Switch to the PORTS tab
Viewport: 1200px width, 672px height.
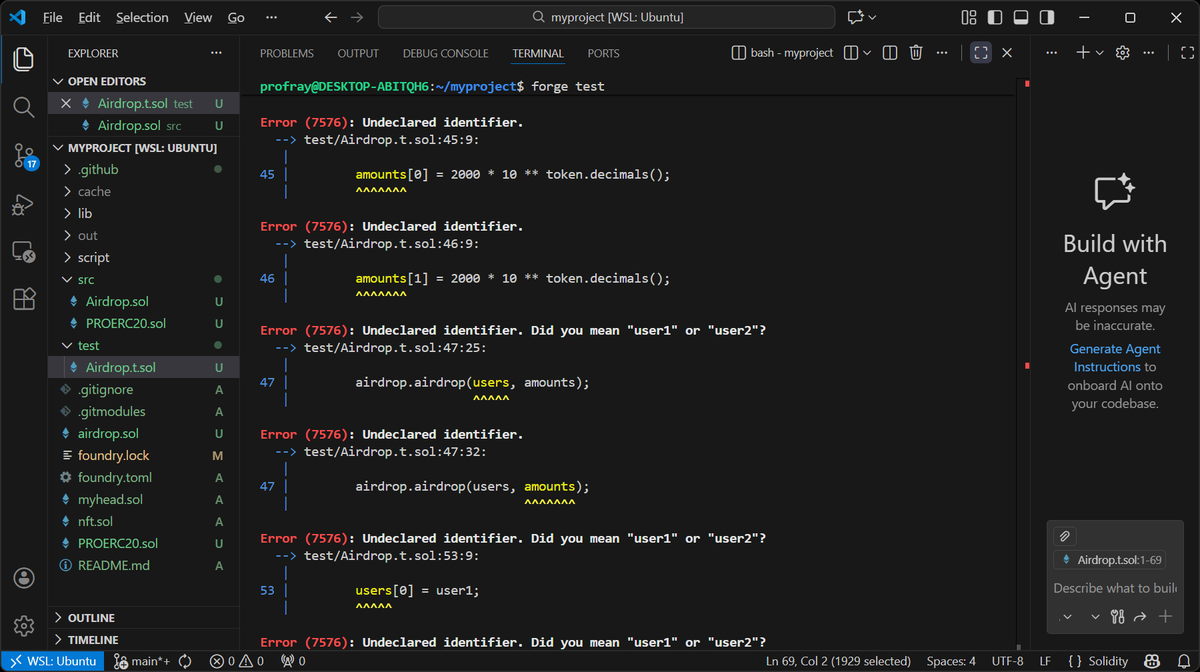click(x=603, y=53)
